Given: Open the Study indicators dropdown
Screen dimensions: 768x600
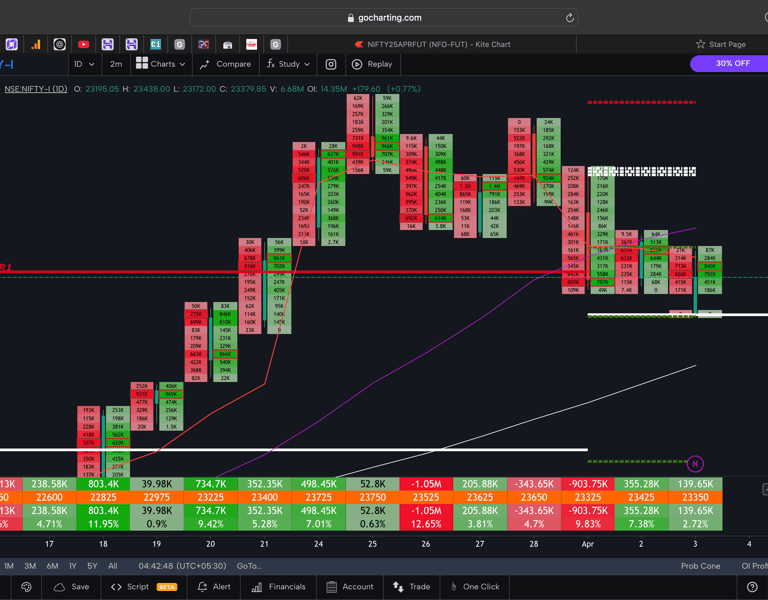Looking at the screenshot, I should (x=288, y=64).
